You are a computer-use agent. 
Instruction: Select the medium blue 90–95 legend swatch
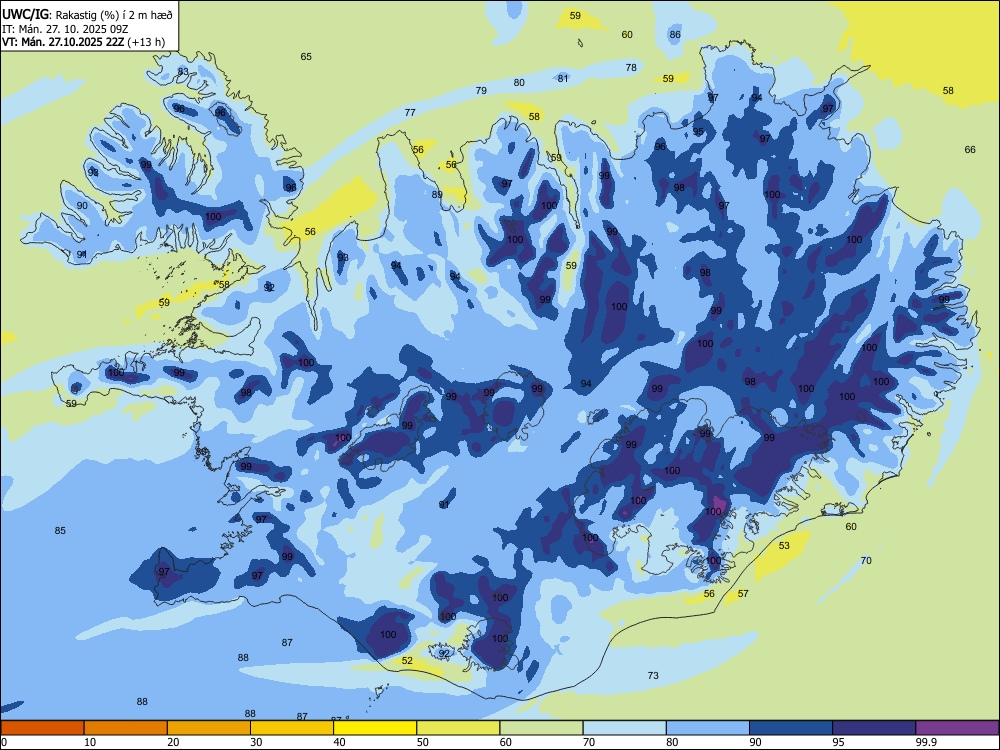pyautogui.click(x=791, y=728)
